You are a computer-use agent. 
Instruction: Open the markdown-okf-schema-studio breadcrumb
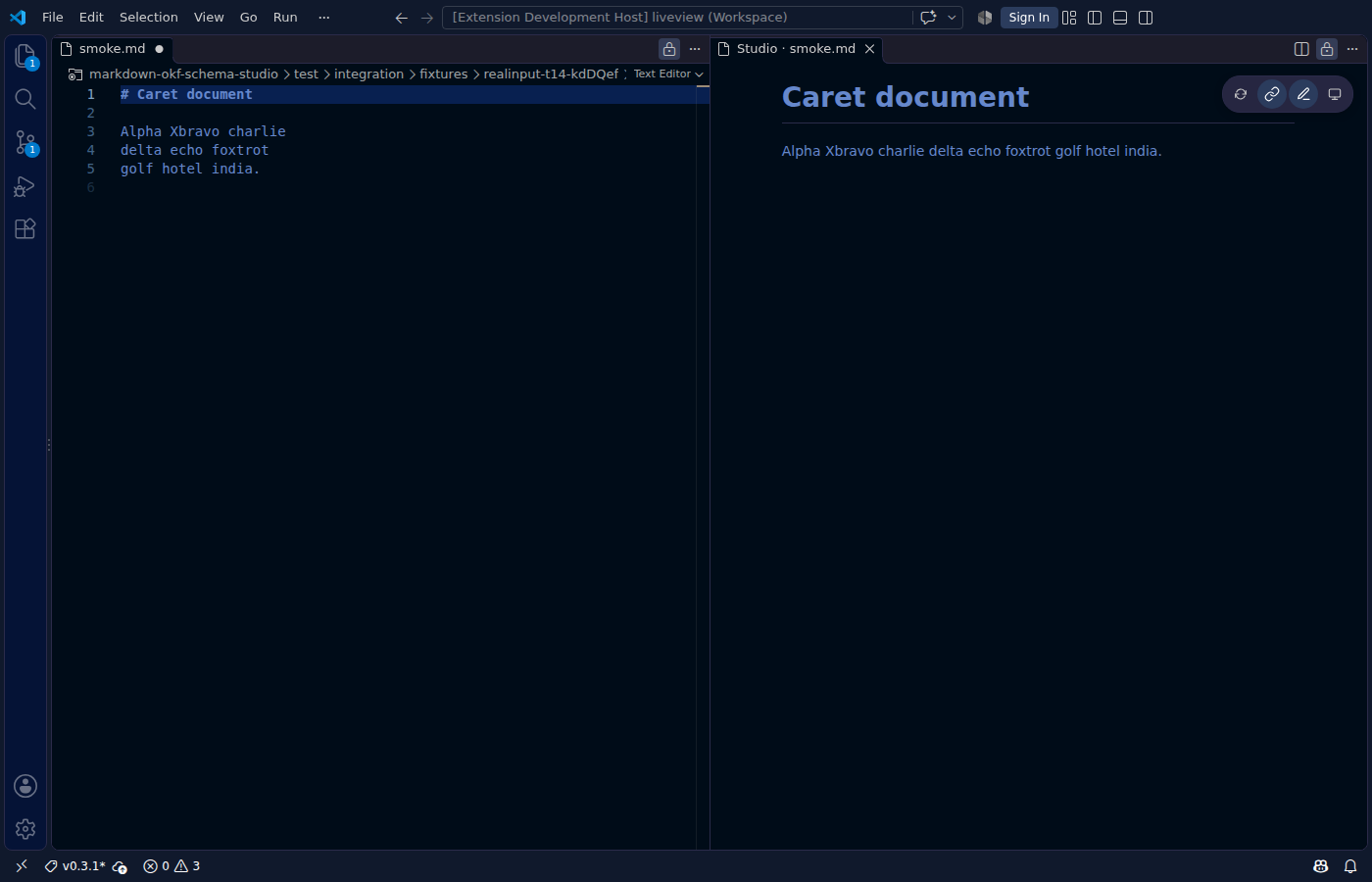click(x=183, y=73)
